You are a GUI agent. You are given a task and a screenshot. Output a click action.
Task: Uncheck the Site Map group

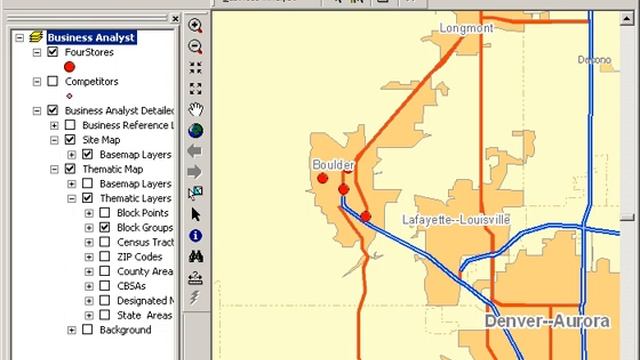(x=70, y=140)
